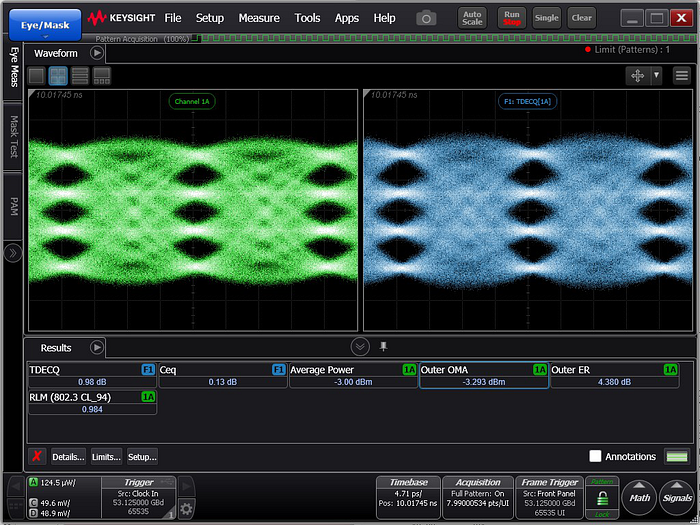Click the red X delete results icon

click(x=37, y=457)
